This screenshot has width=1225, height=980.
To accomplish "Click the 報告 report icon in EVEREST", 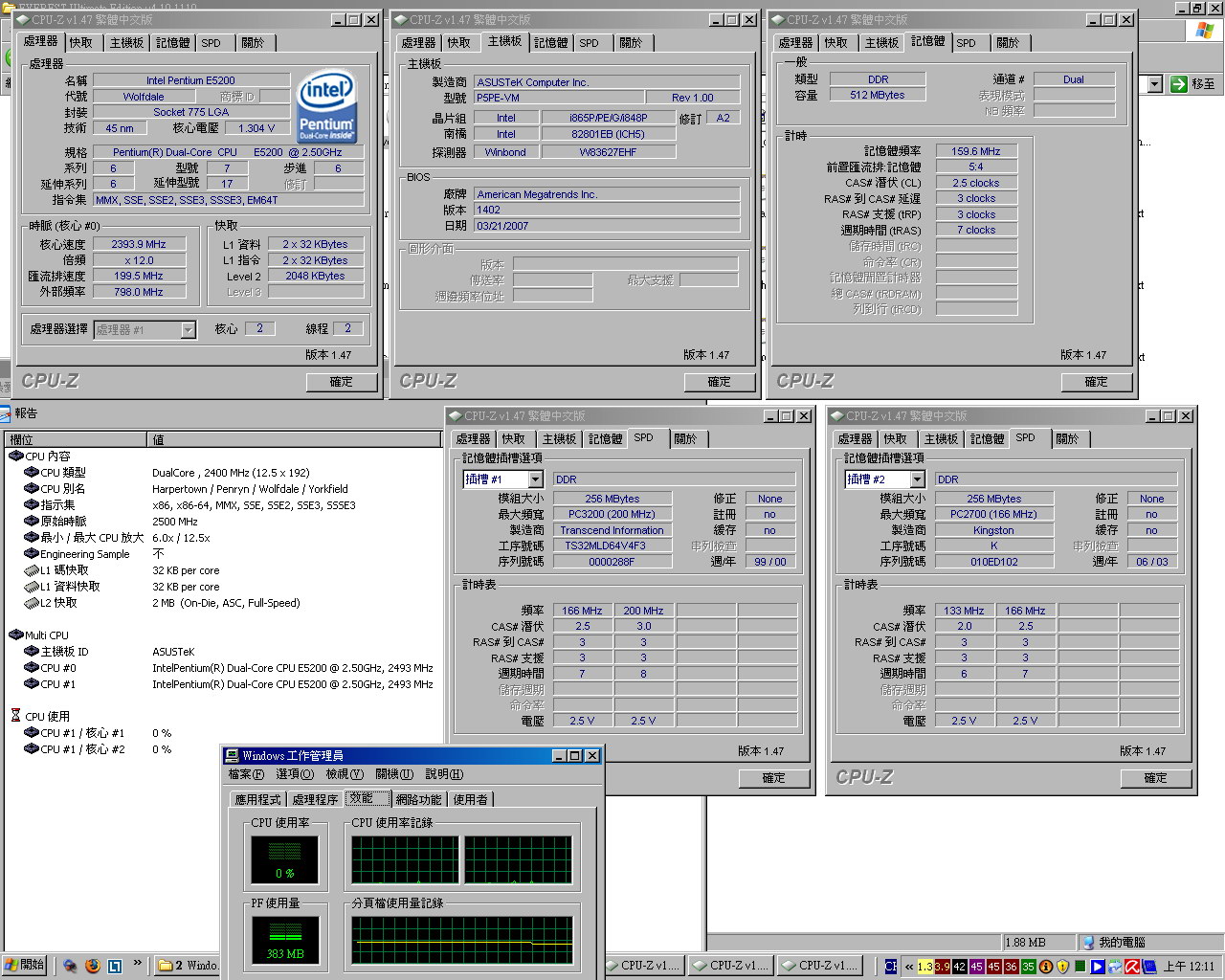I will [x=6, y=413].
